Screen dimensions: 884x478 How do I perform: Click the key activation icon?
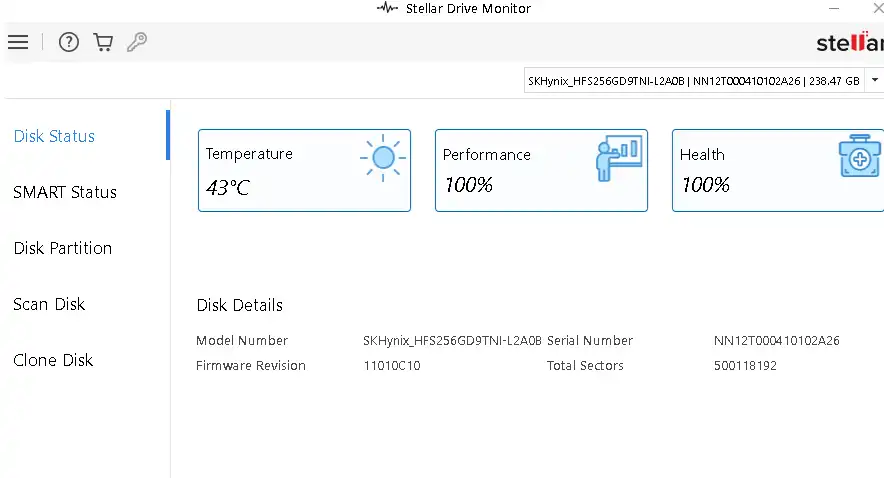137,42
